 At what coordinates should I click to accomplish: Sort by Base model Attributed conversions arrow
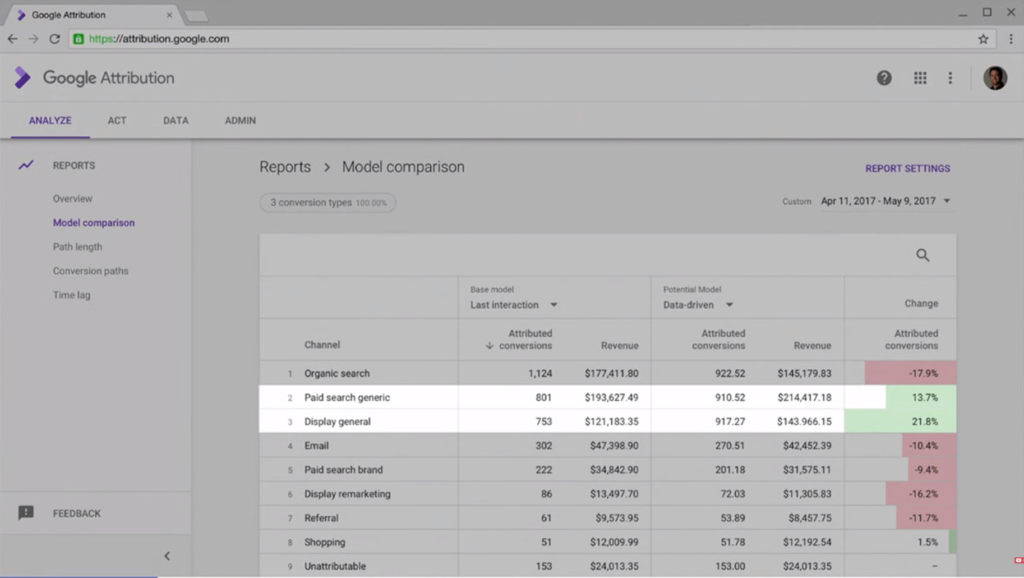pos(490,345)
